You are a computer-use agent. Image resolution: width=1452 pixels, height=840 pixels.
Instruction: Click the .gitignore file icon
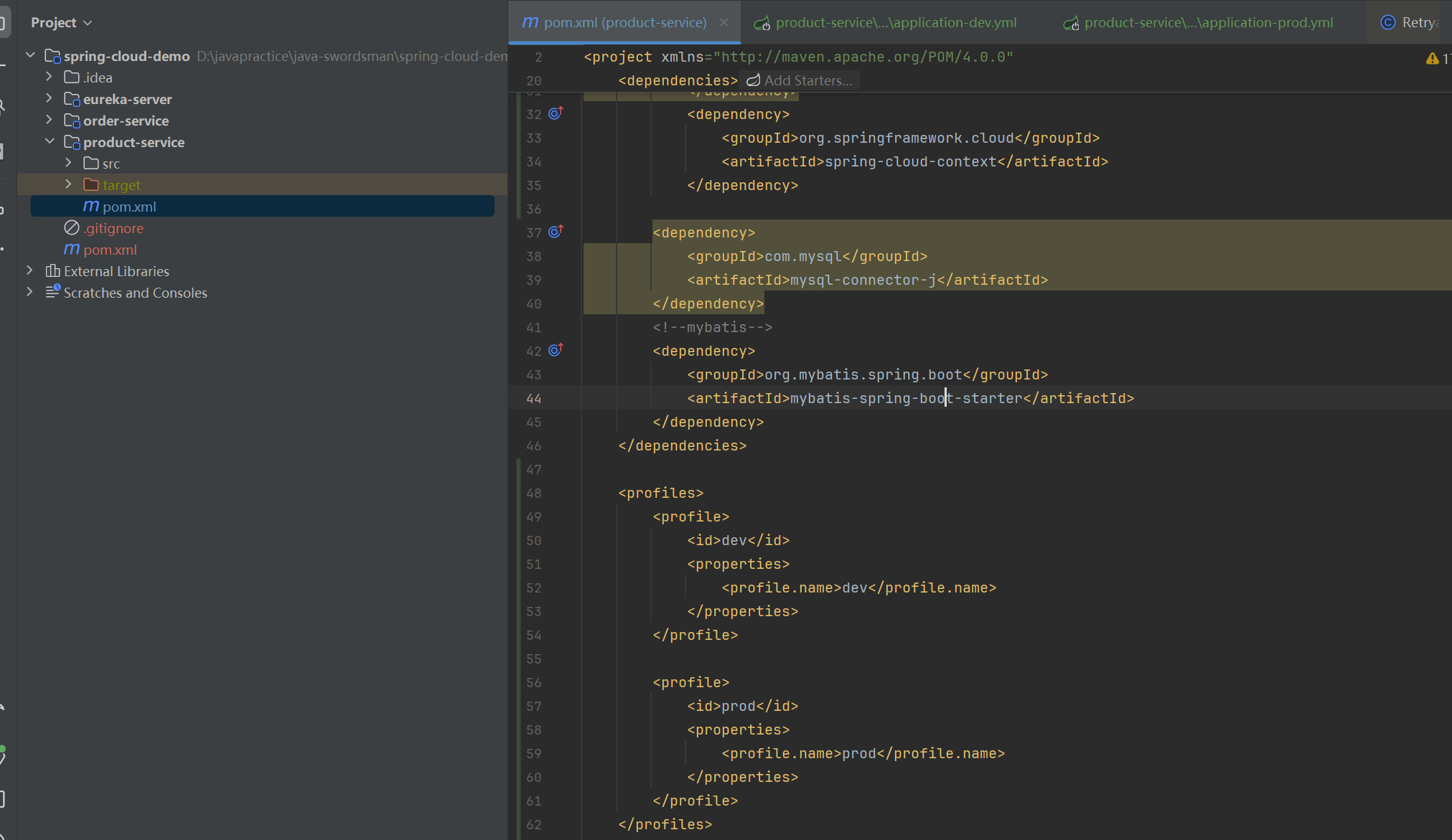(72, 228)
